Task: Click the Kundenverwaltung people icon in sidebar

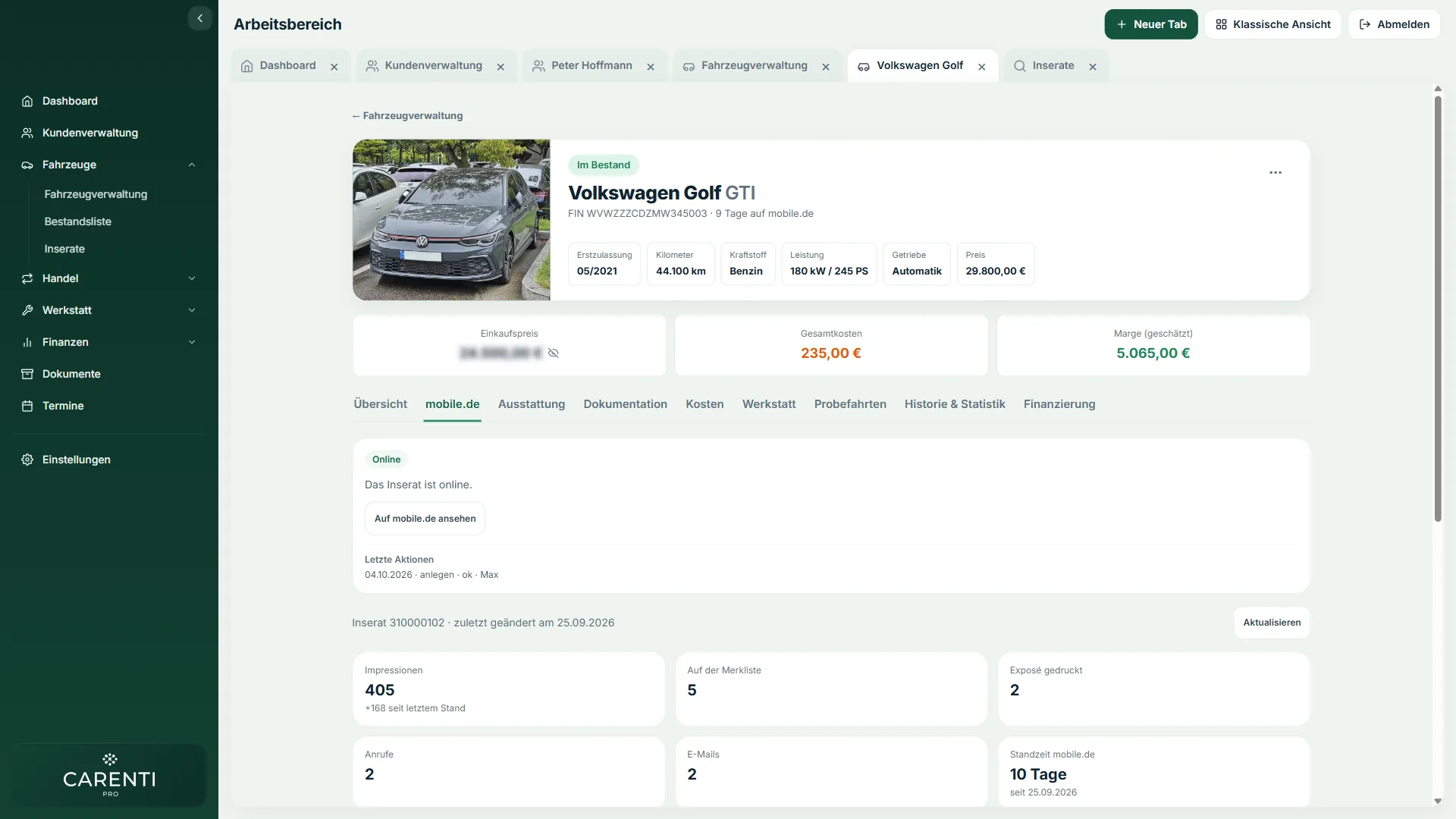Action: [27, 133]
